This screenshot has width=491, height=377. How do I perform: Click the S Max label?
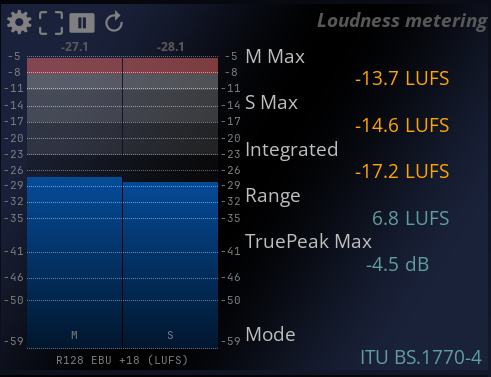click(x=271, y=102)
